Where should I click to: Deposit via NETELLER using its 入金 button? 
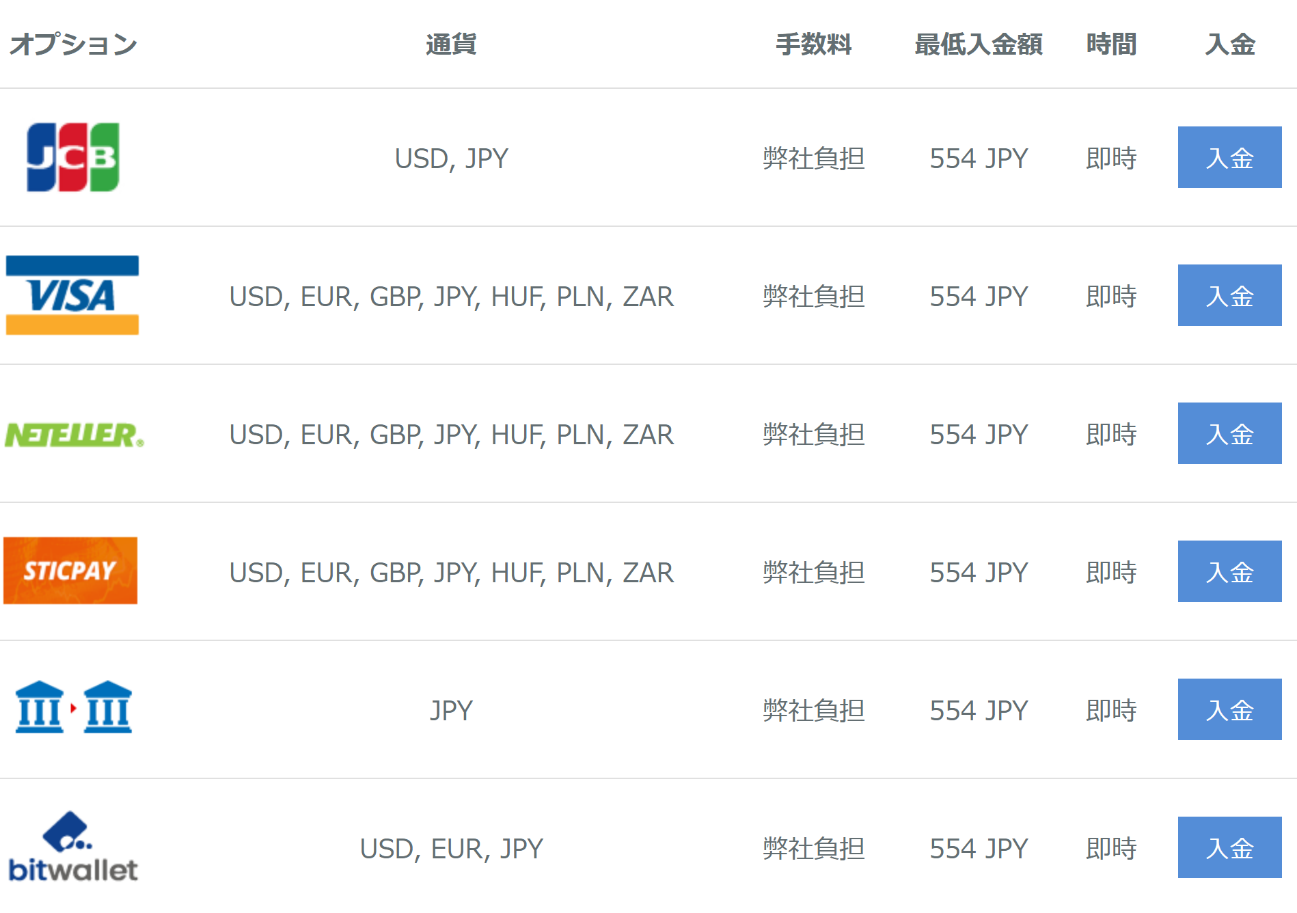1229,433
